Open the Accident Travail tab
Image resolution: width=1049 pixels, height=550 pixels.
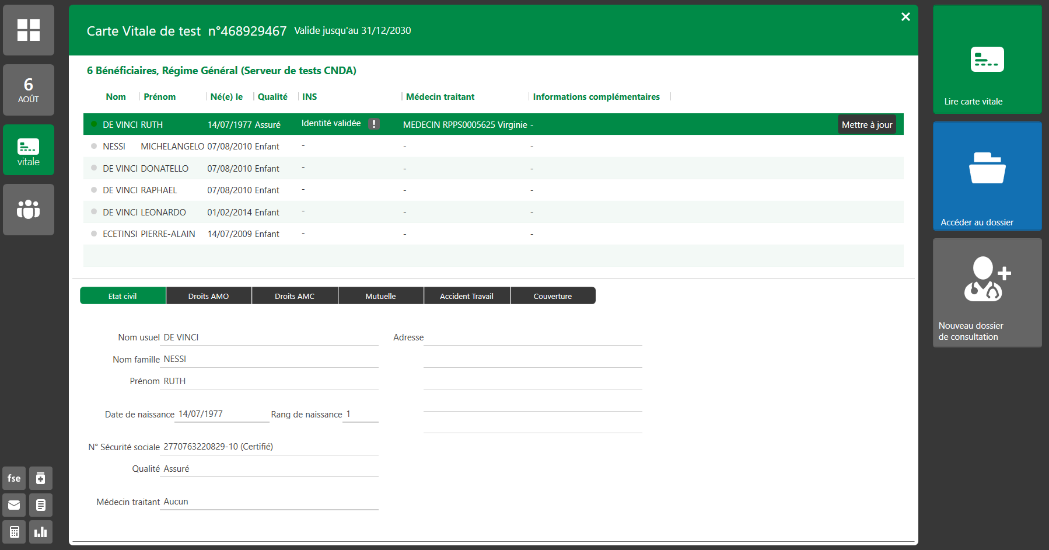click(x=467, y=296)
